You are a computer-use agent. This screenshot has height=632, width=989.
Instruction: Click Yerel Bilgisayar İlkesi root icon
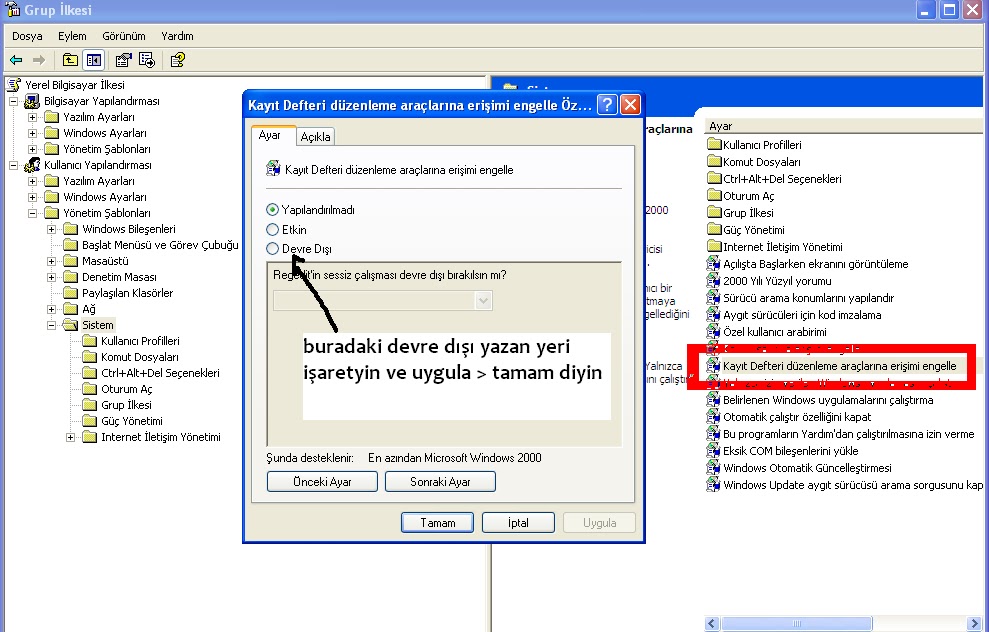[x=14, y=85]
